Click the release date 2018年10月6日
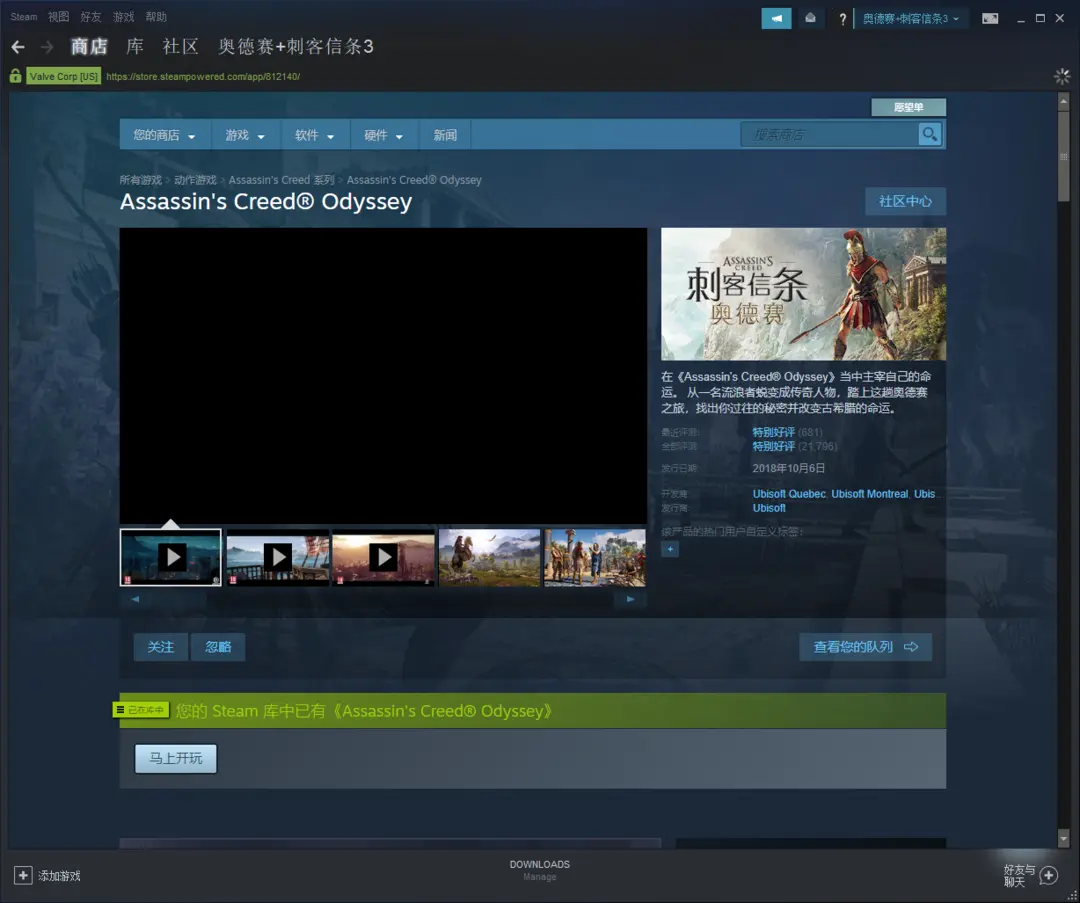The width and height of the screenshot is (1080, 903). click(x=789, y=468)
